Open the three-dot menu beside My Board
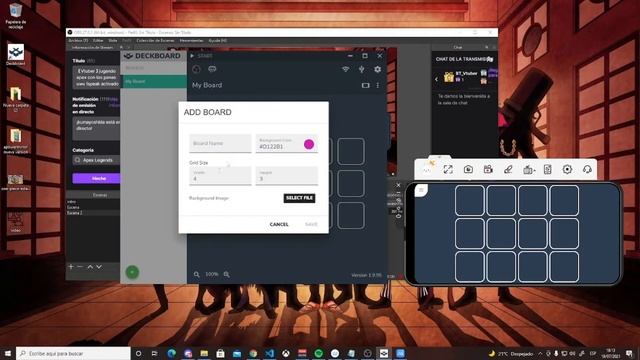Viewport: 640px width, 360px height. tap(378, 85)
